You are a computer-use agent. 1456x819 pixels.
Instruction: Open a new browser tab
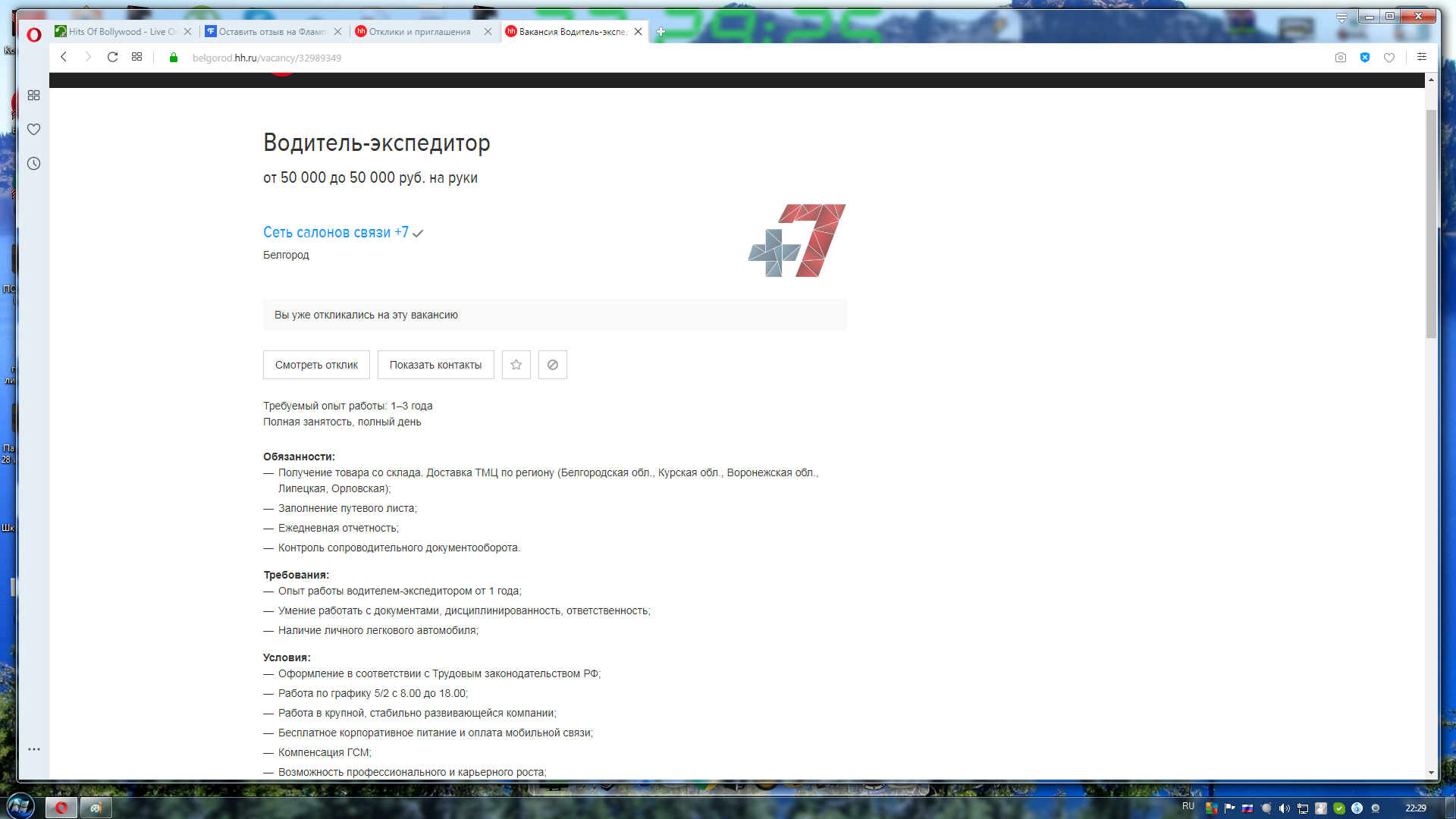661,32
